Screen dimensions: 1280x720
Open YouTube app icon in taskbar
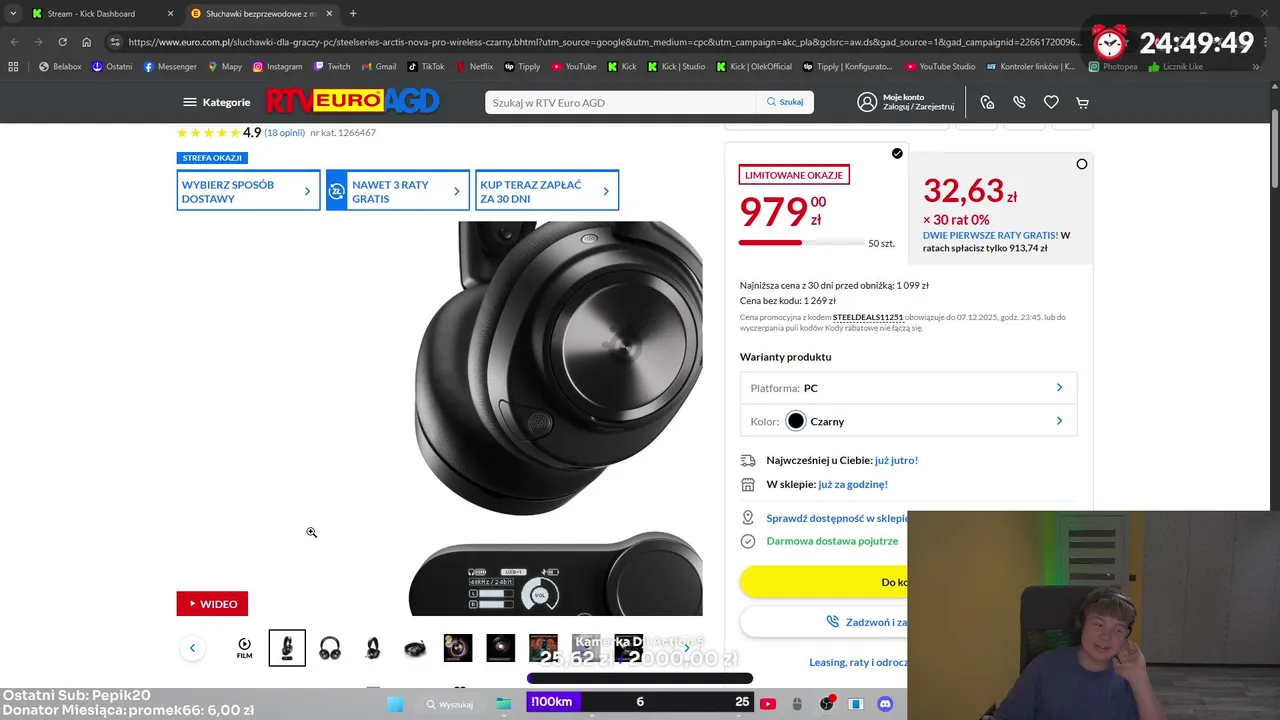767,703
